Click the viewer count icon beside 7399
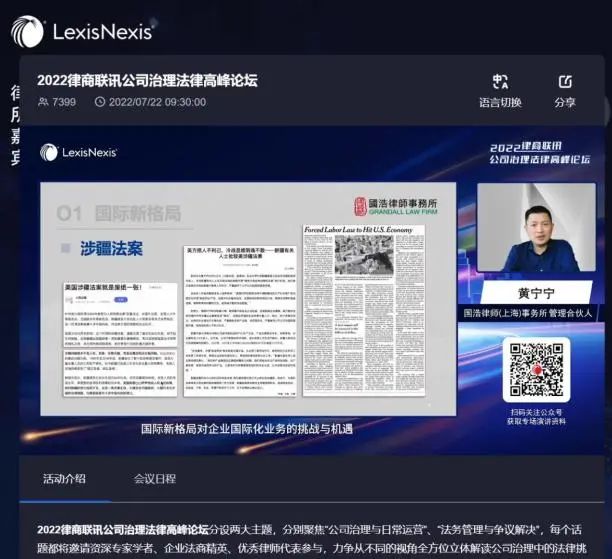 (43, 102)
